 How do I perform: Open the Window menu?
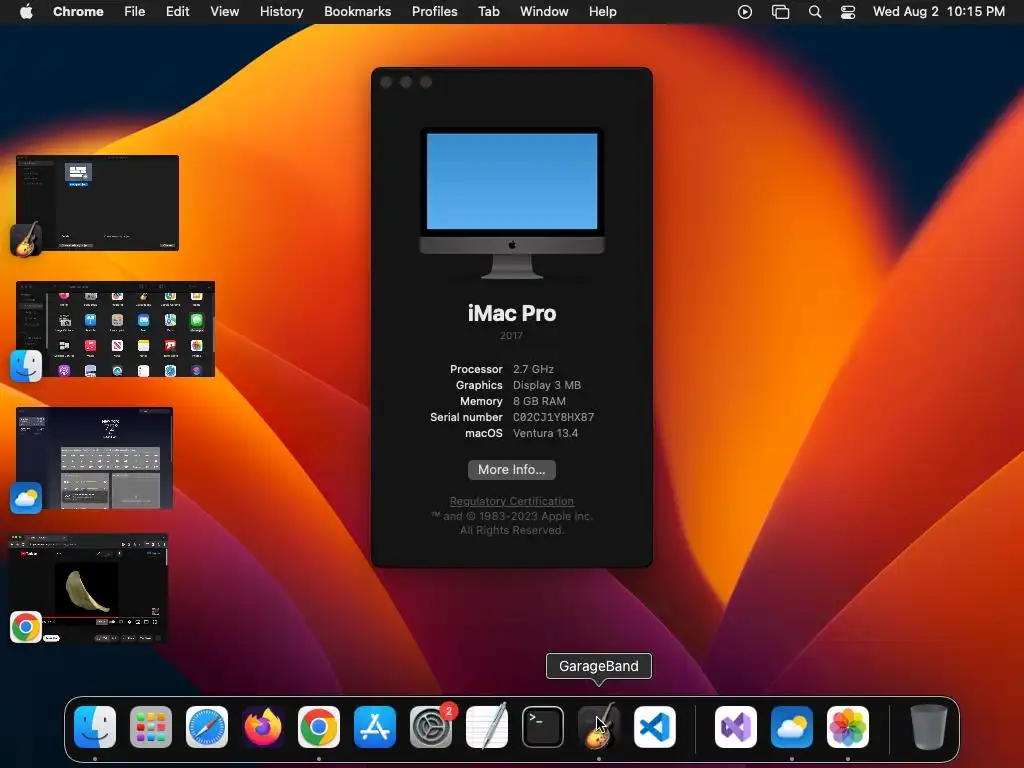544,12
